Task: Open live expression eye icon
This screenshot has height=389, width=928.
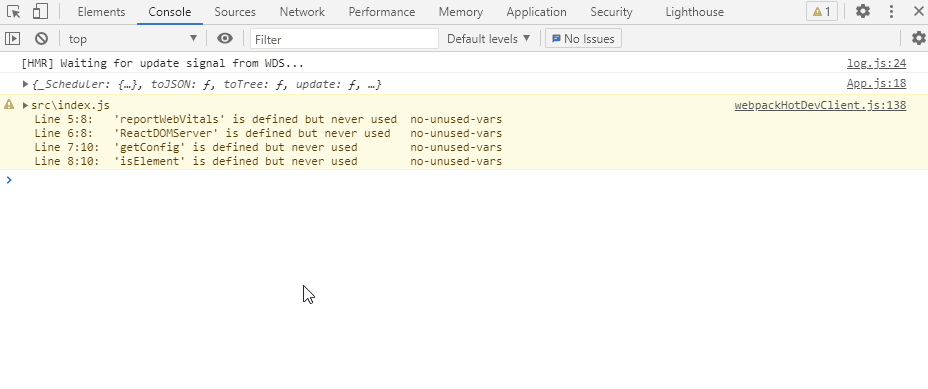Action: (x=224, y=38)
